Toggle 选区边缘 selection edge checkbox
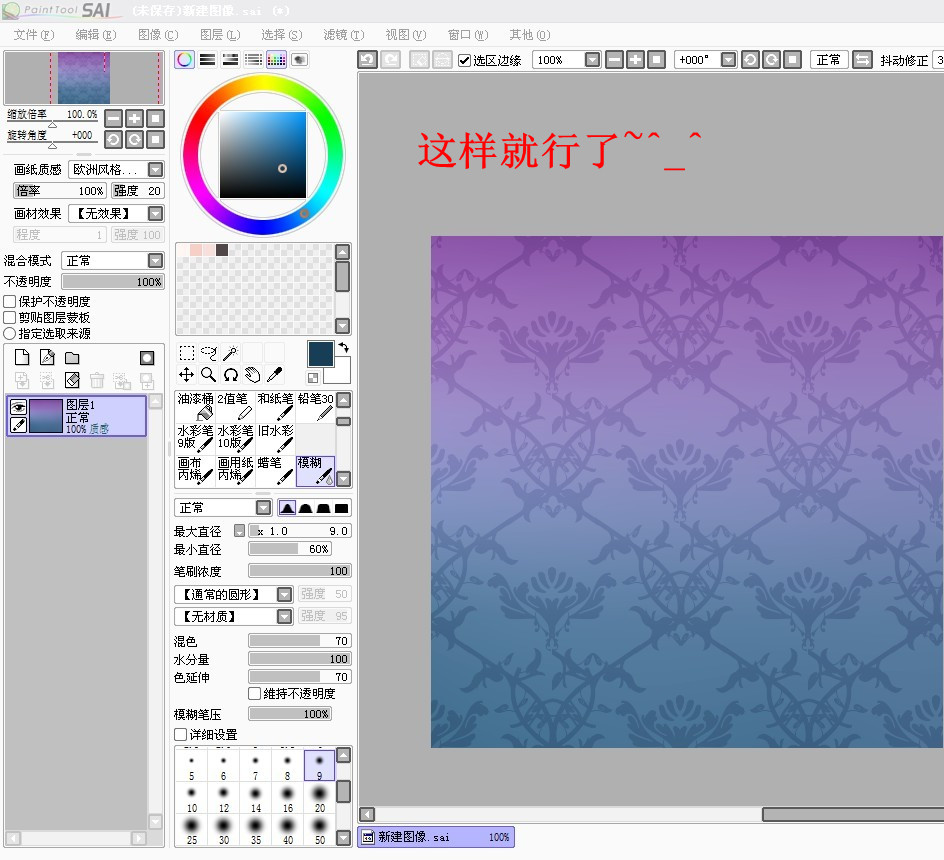944x860 pixels. 464,60
